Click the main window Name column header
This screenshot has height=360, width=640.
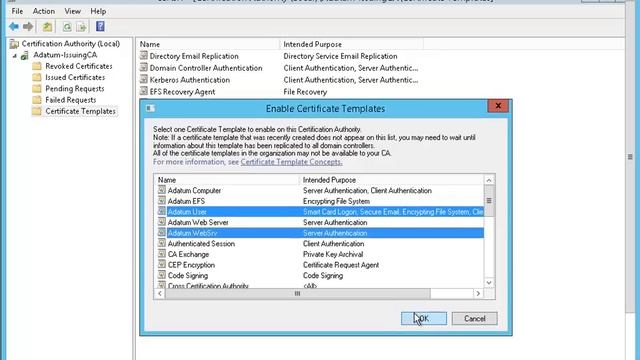(x=207, y=44)
